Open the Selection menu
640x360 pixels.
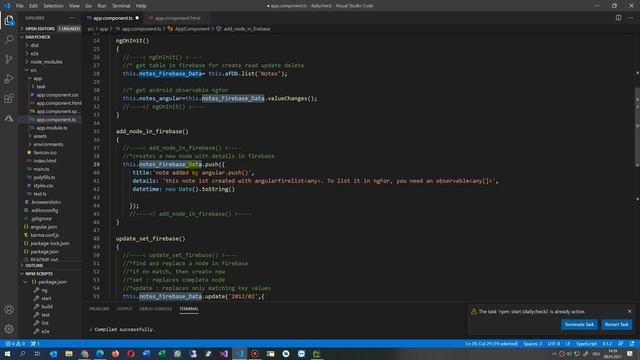[x=53, y=6]
